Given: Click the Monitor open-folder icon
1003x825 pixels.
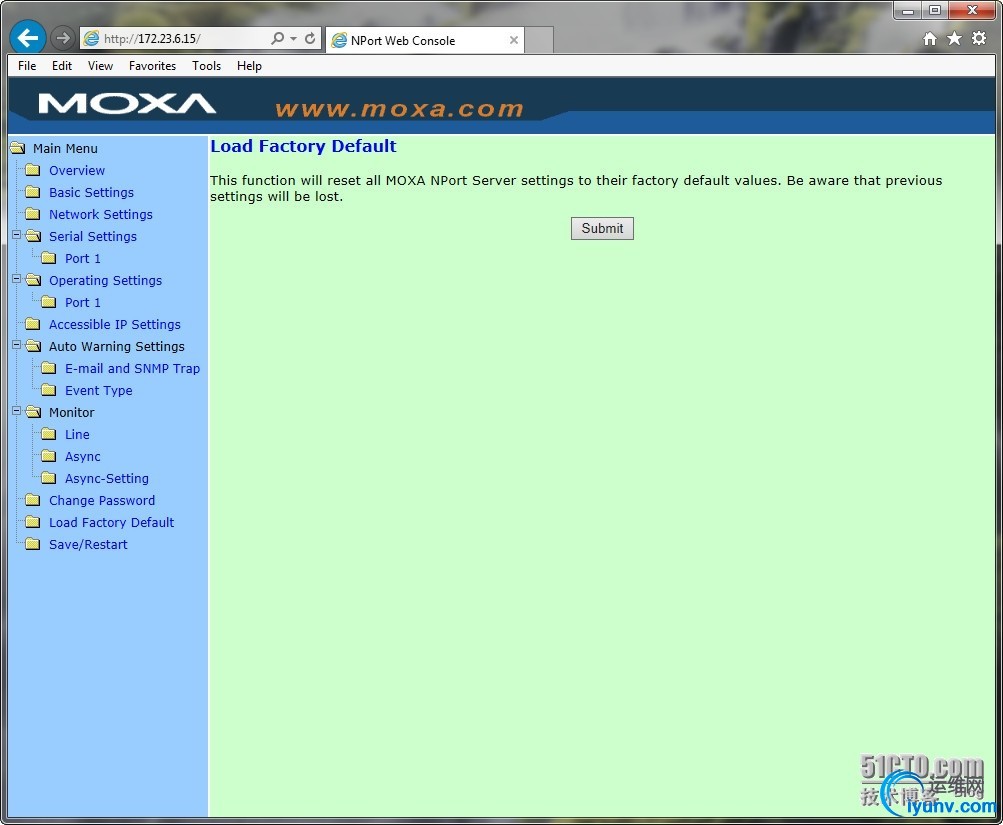Looking at the screenshot, I should pyautogui.click(x=33, y=412).
